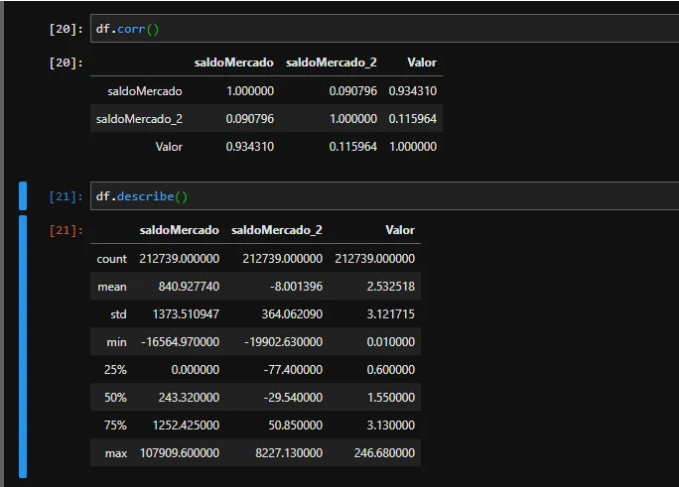The width and height of the screenshot is (679, 487).
Task: Click the saldoMercado_2 column header in corr table
Action: pos(331,63)
